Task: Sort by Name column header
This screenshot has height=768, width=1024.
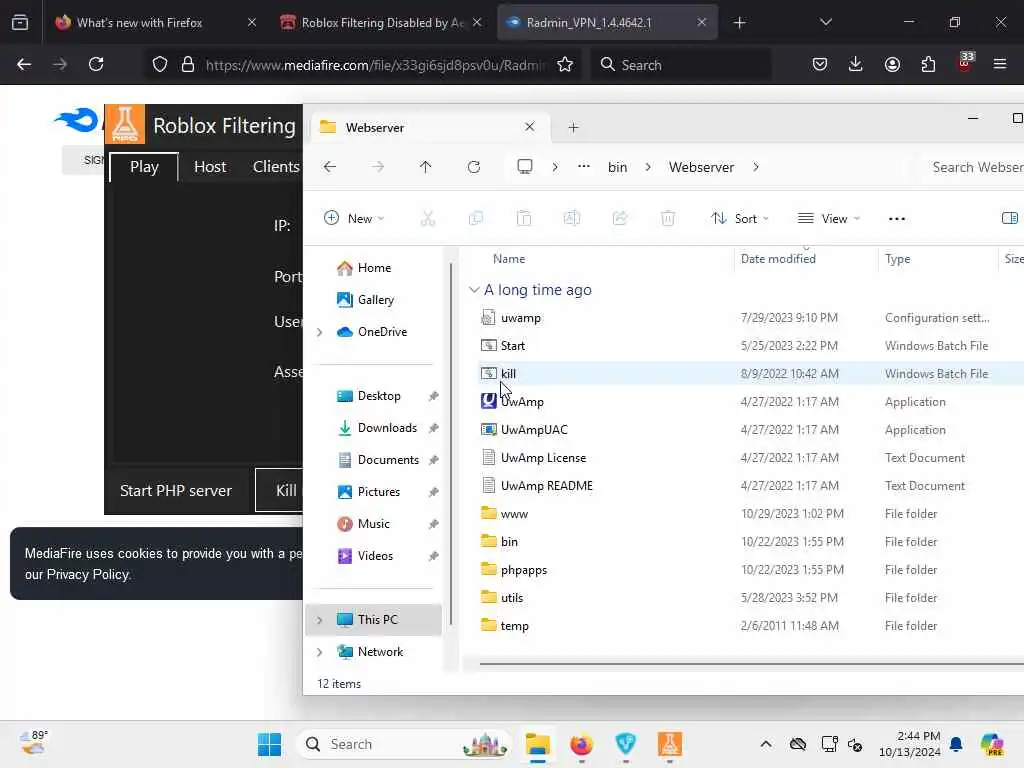Action: 509,259
